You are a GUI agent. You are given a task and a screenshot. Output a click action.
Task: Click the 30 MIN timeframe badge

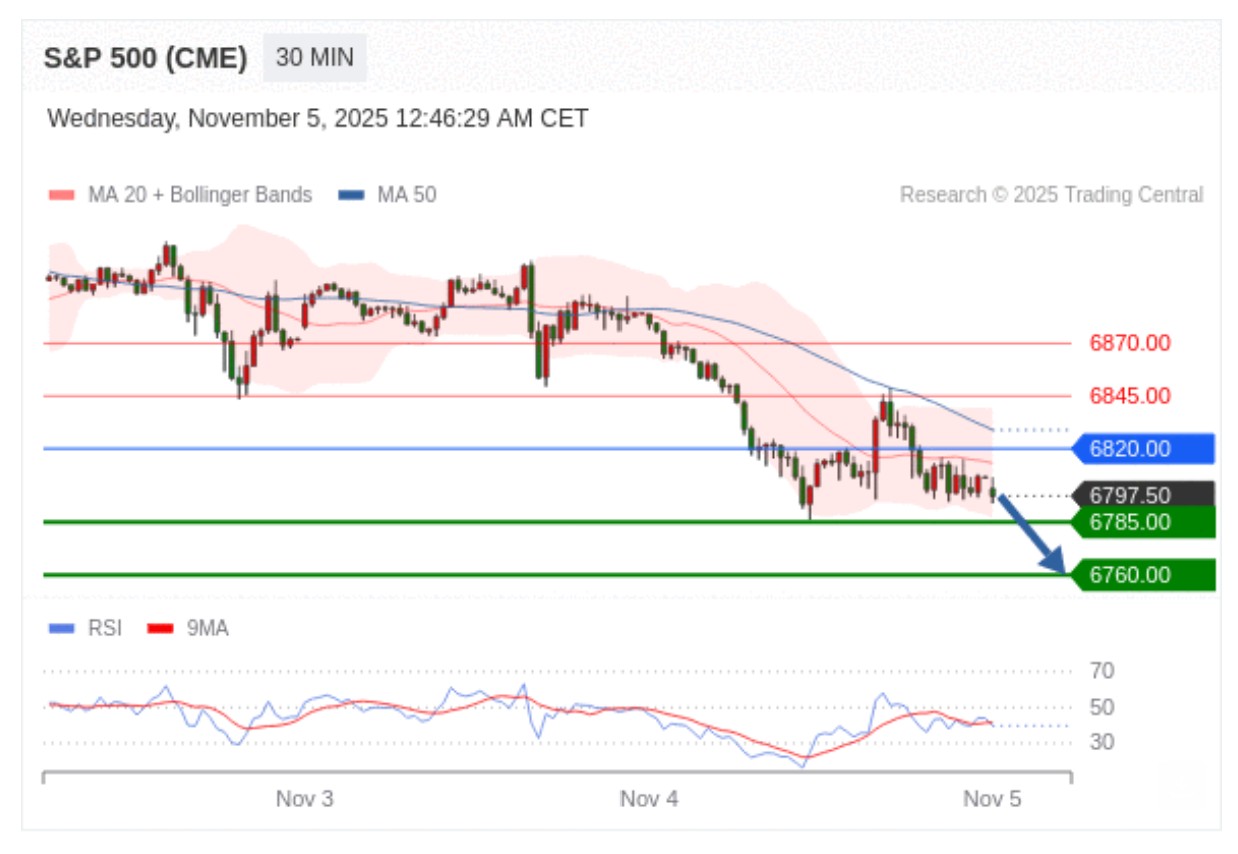[314, 58]
